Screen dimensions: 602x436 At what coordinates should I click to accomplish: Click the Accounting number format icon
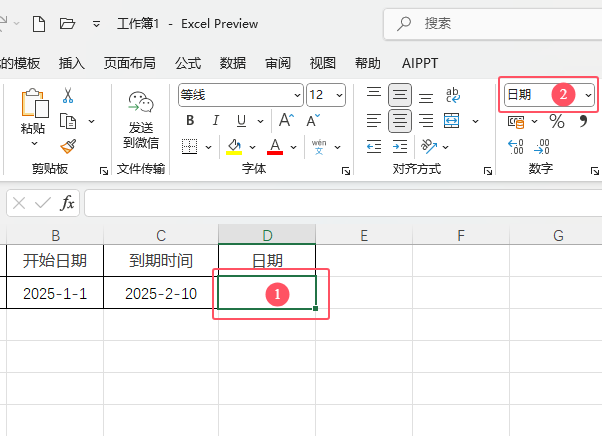[x=516, y=122]
